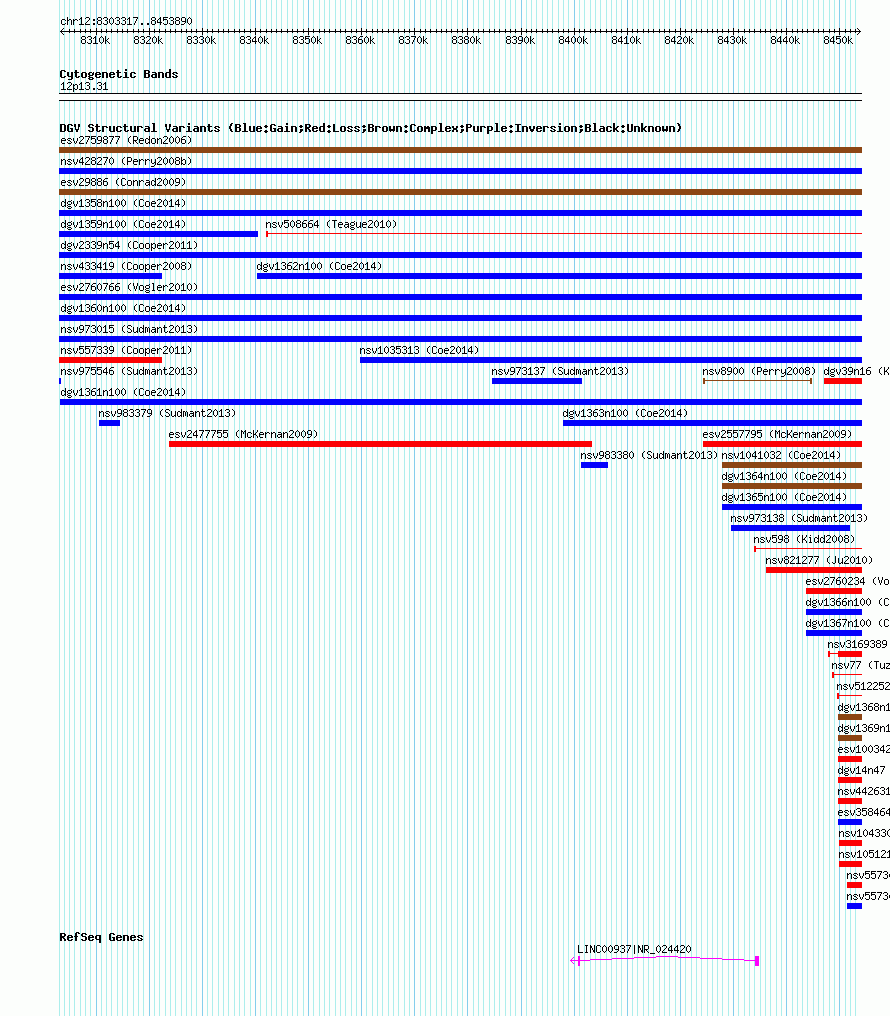
Task: Select the Cytogenetic Bands track title
Action: click(119, 74)
